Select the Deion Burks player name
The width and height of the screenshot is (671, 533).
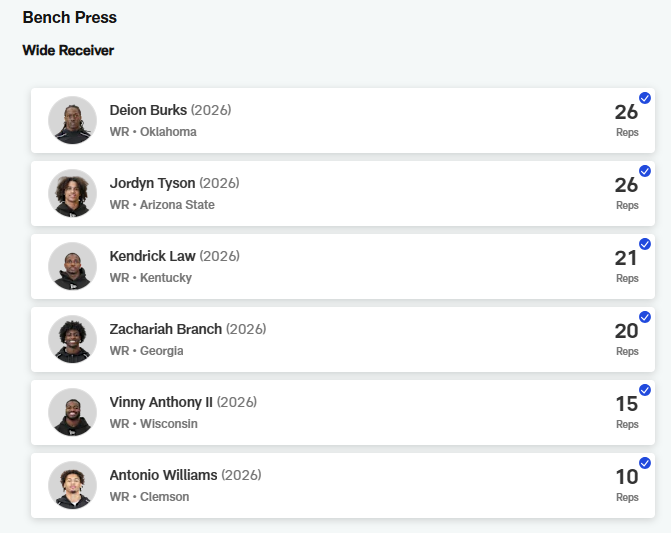pyautogui.click(x=148, y=110)
